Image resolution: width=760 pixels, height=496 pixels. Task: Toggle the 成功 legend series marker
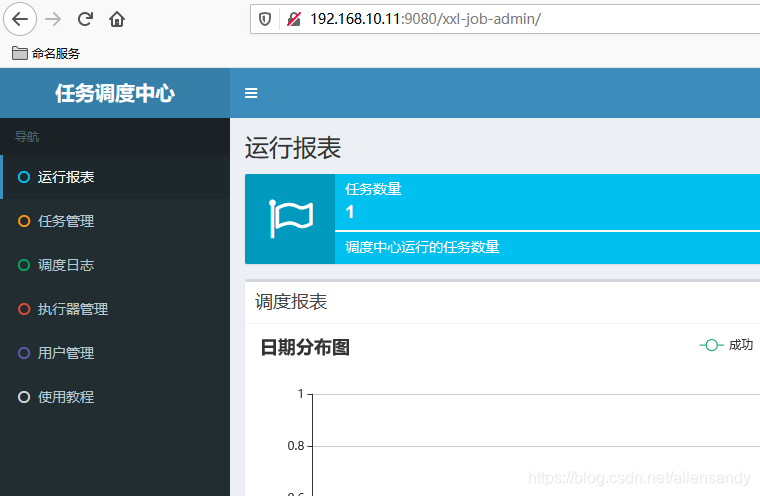(711, 345)
